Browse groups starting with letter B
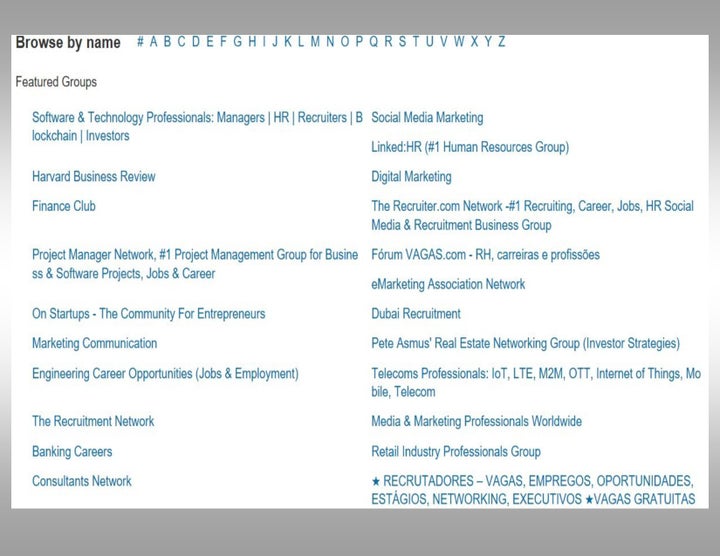Screen dimensions: 720x556 coord(168,42)
